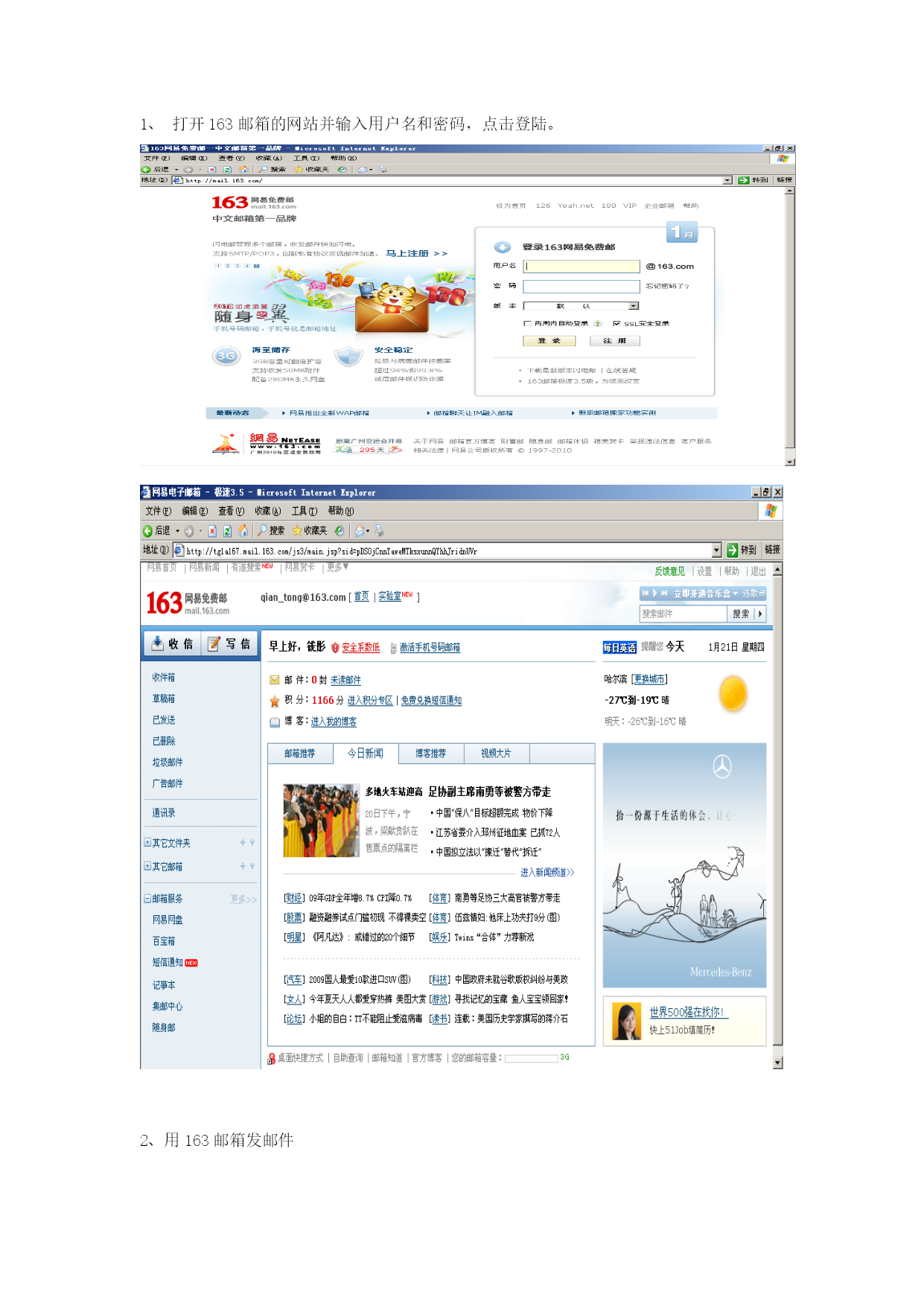Open the 工具 menu in mailbox window
The width and height of the screenshot is (924, 1306).
(305, 511)
